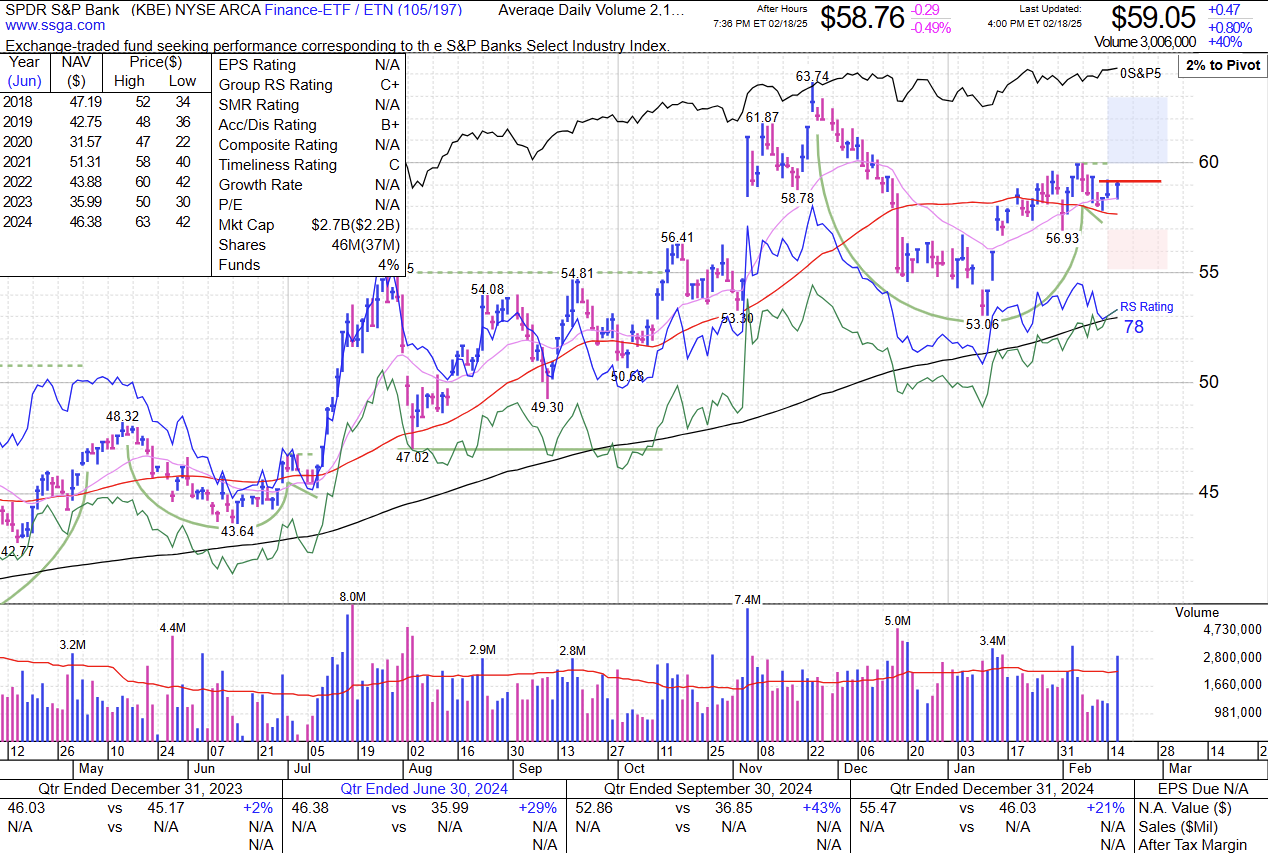The height and width of the screenshot is (853, 1268).
Task: Click the SPDR S&P Bank fund name
Action: tap(62, 11)
